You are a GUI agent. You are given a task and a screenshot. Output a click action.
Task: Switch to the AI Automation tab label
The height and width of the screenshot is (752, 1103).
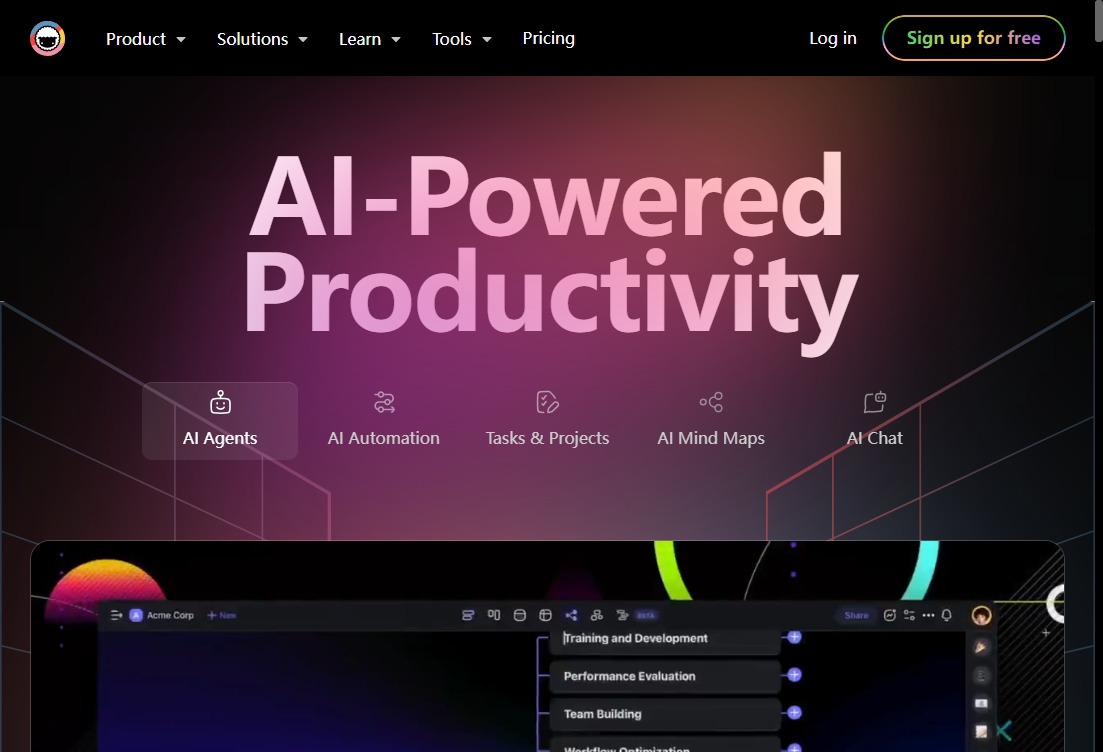384,438
